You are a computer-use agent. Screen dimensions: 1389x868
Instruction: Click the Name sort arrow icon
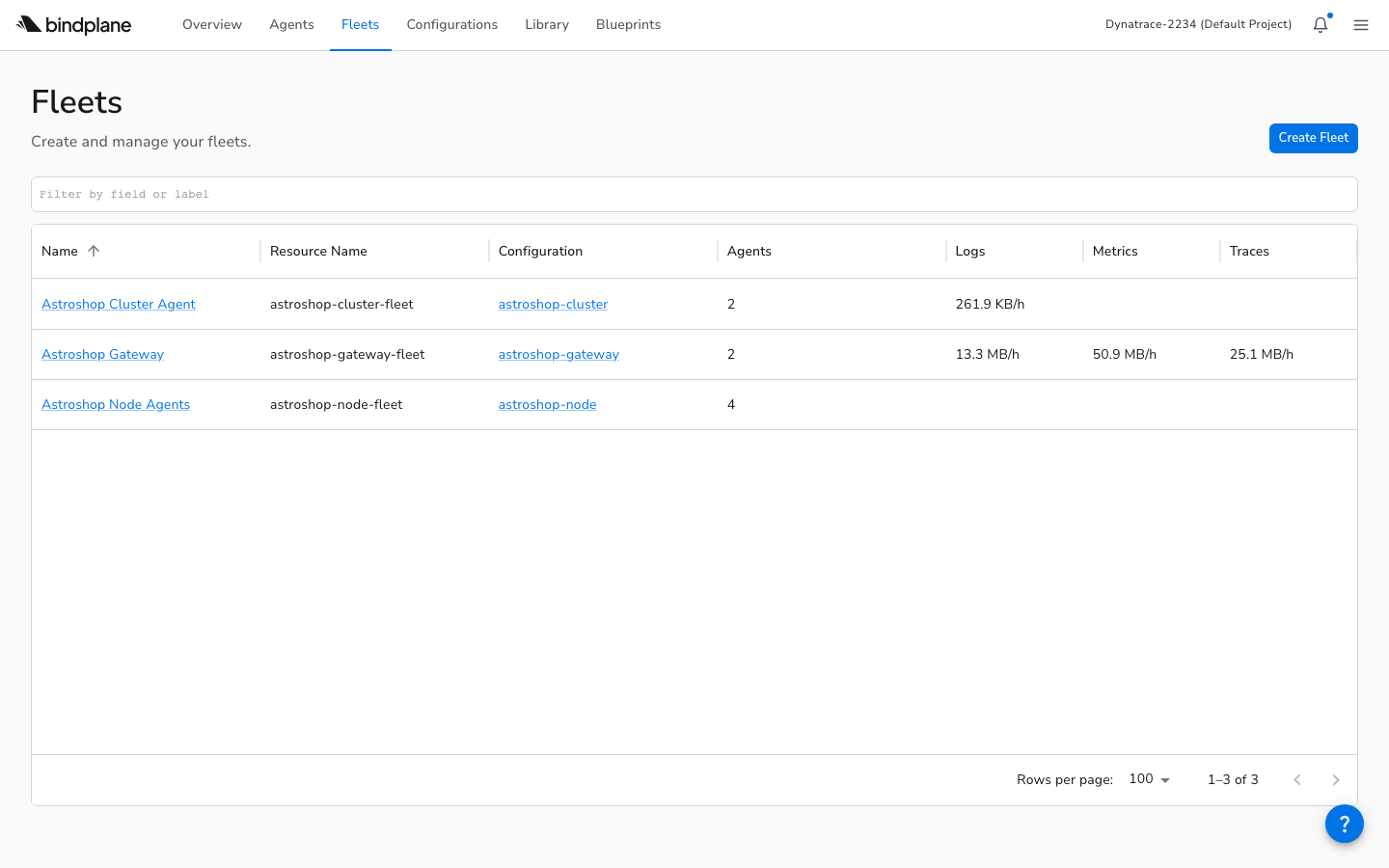click(x=94, y=251)
